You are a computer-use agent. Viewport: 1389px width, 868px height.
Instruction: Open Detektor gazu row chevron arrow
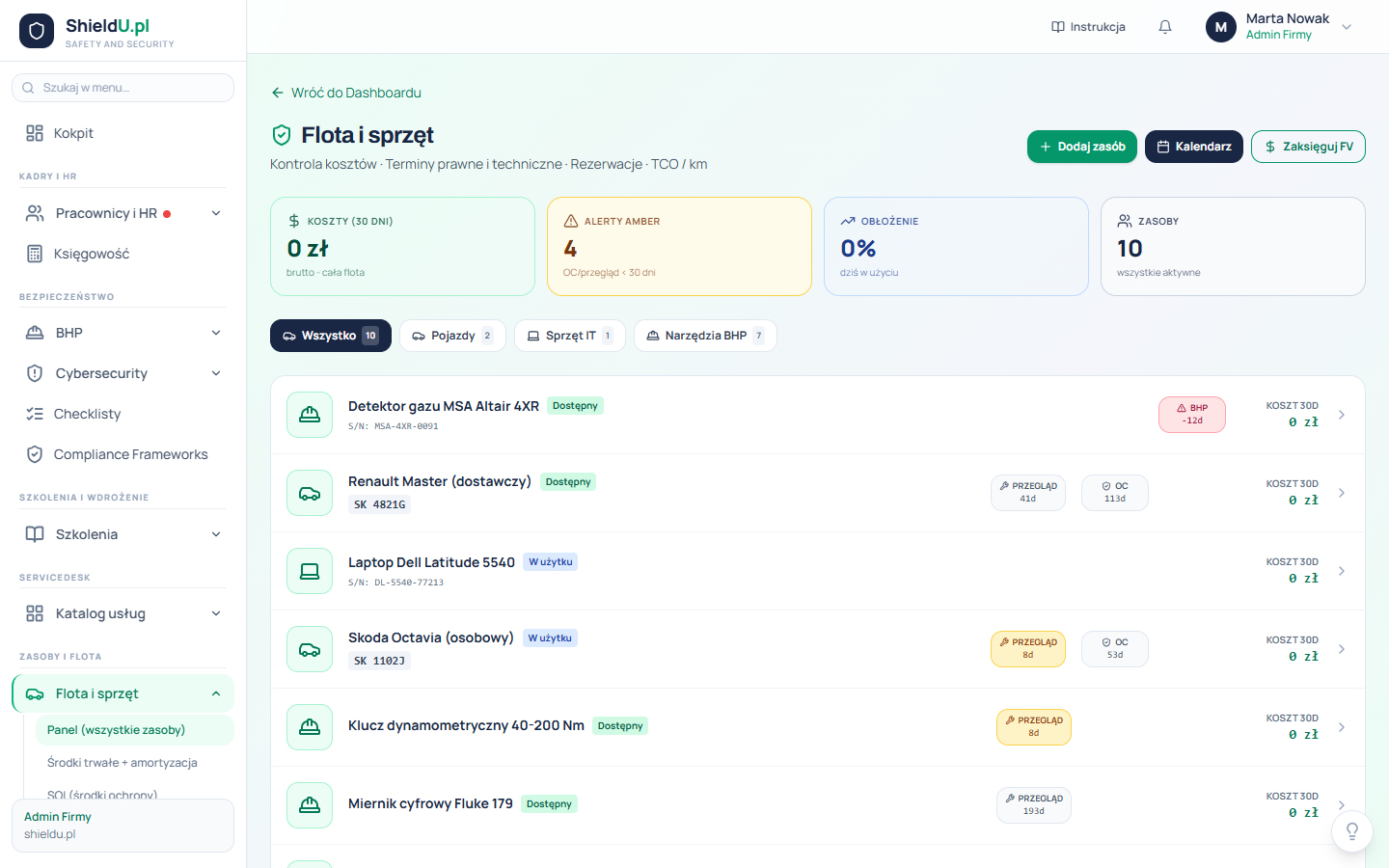pos(1342,415)
